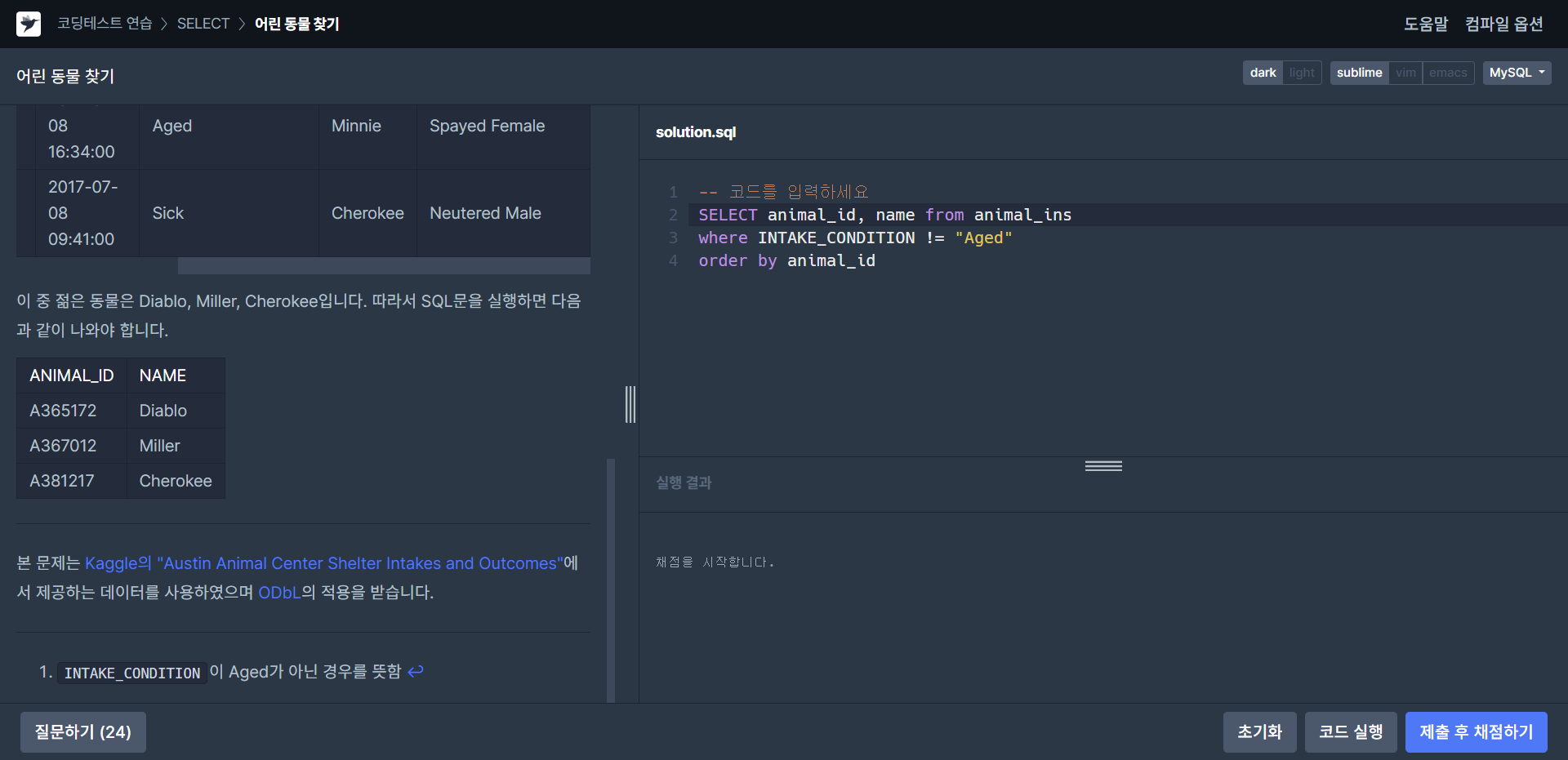Viewport: 1568px width, 760px height.
Task: Select emacs key binding mode
Action: coord(1448,73)
